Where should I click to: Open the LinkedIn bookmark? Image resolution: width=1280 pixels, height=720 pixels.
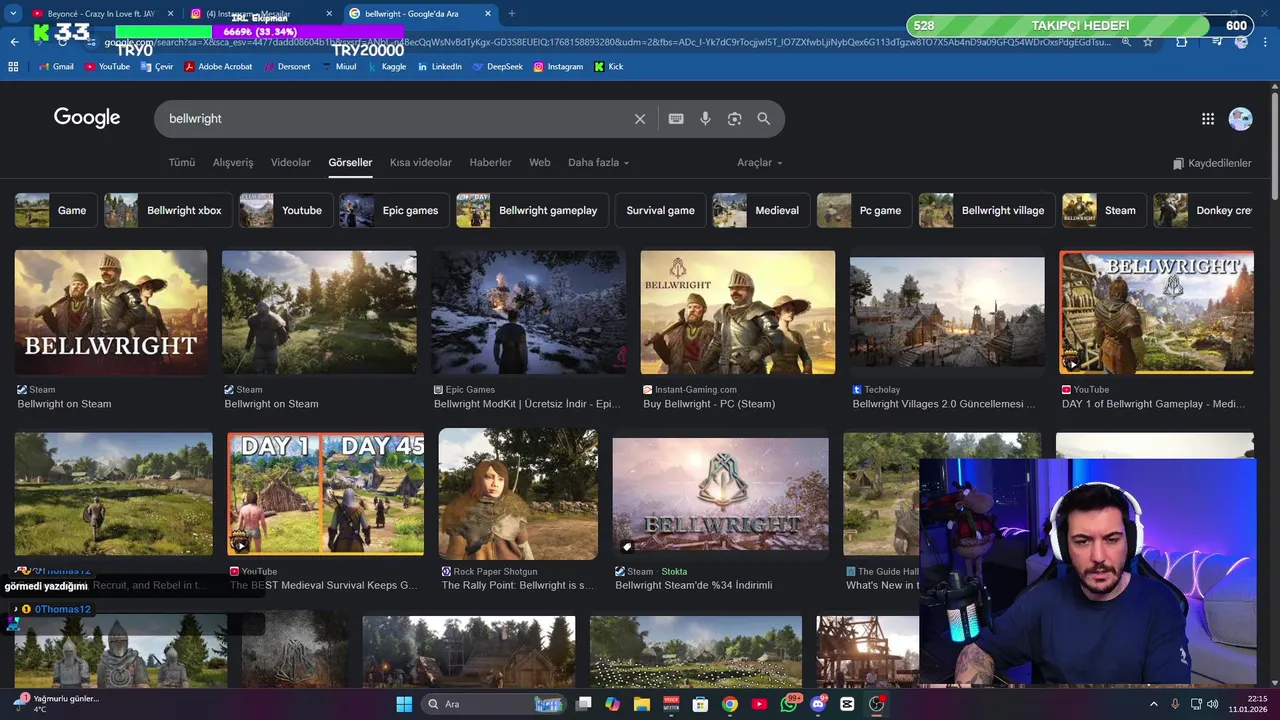click(440, 67)
